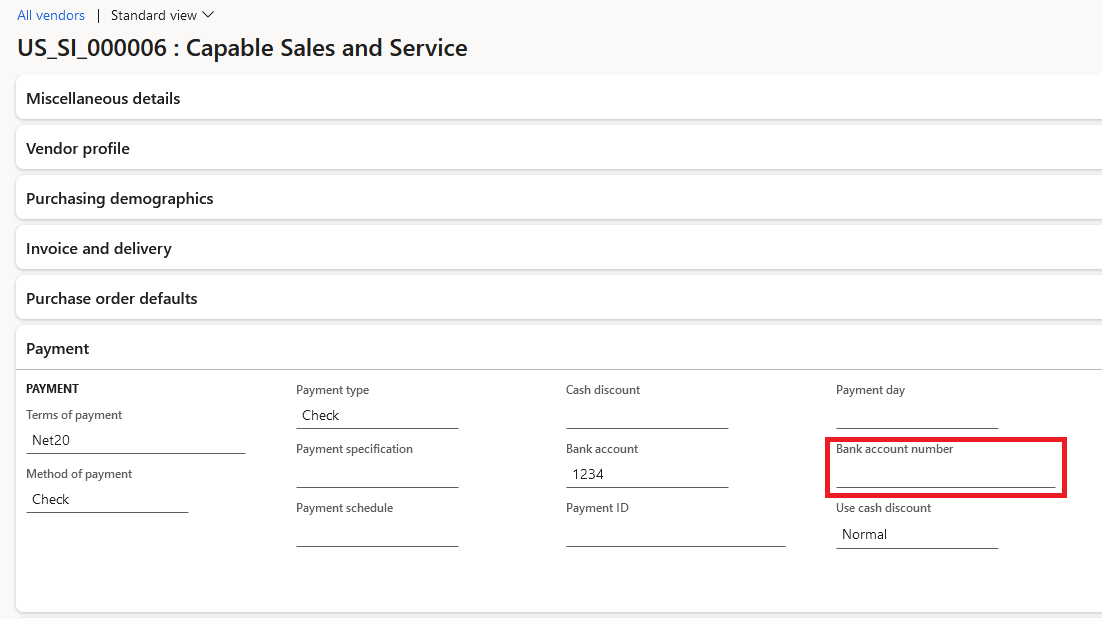Click the Payment schedule field
Screen dimensions: 1102x619
click(x=377, y=533)
